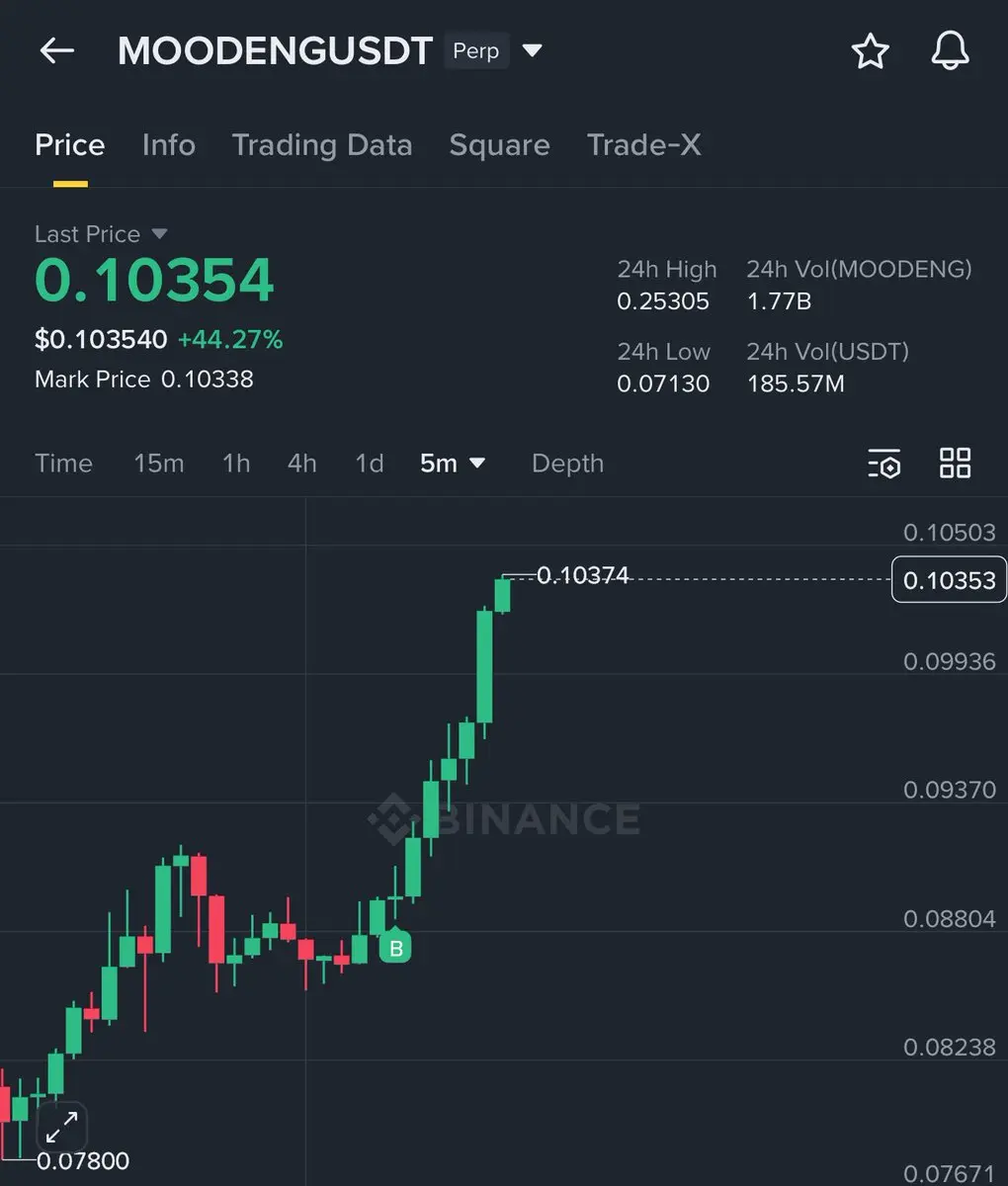
Task: Choose the 15m chart interval
Action: point(159,463)
